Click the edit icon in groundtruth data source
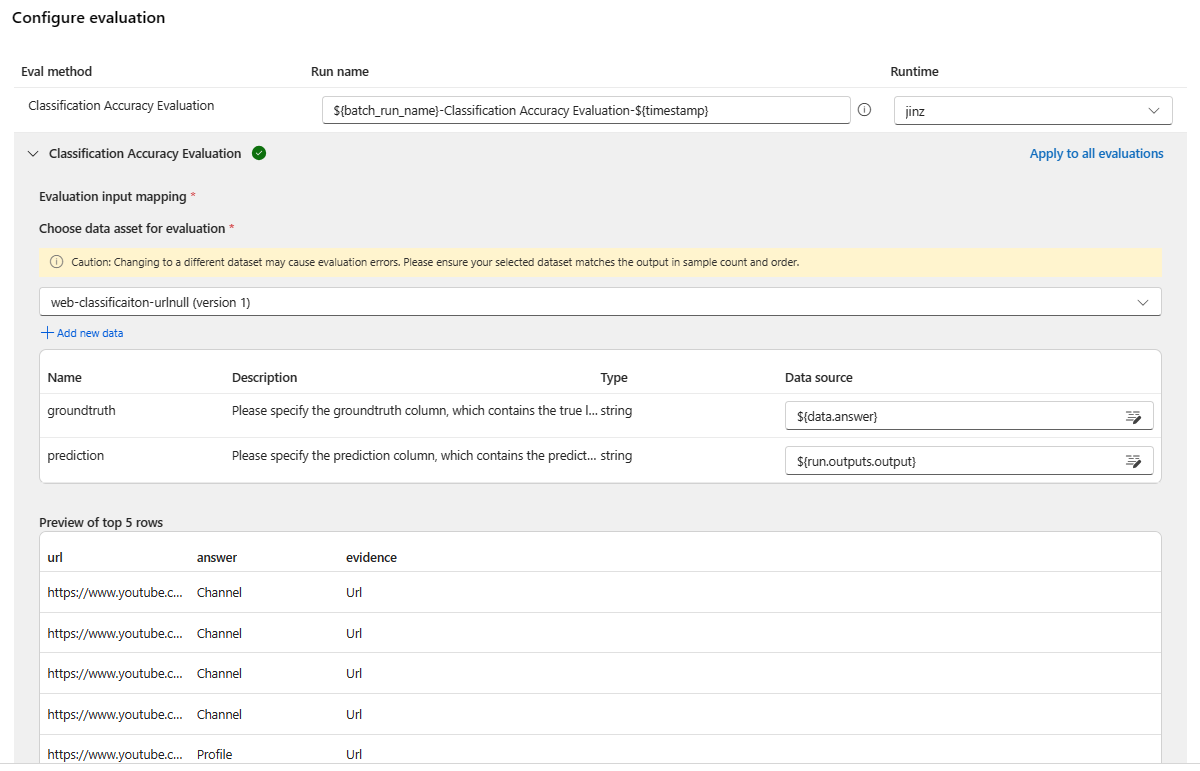The height and width of the screenshot is (771, 1200). tap(1133, 416)
